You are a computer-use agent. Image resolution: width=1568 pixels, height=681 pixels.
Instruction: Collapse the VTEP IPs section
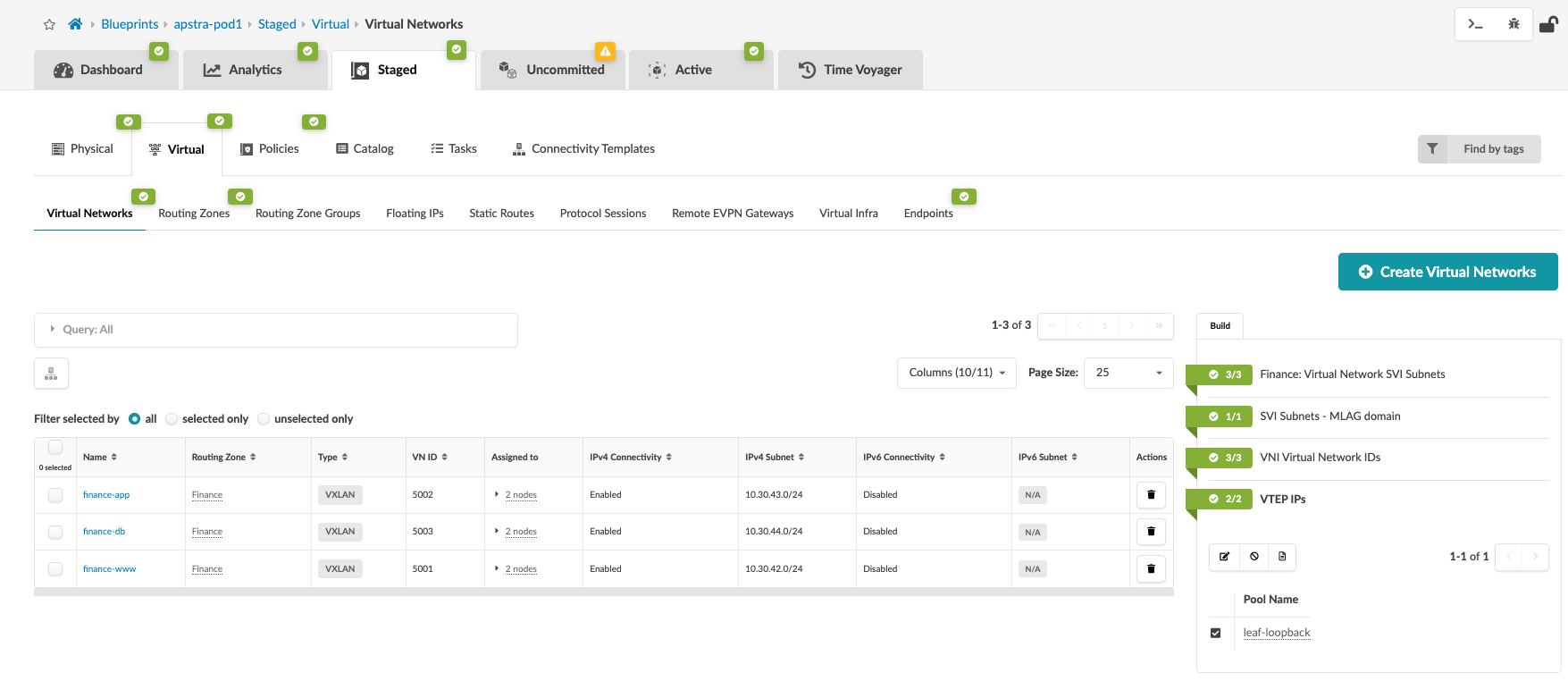tap(1282, 500)
